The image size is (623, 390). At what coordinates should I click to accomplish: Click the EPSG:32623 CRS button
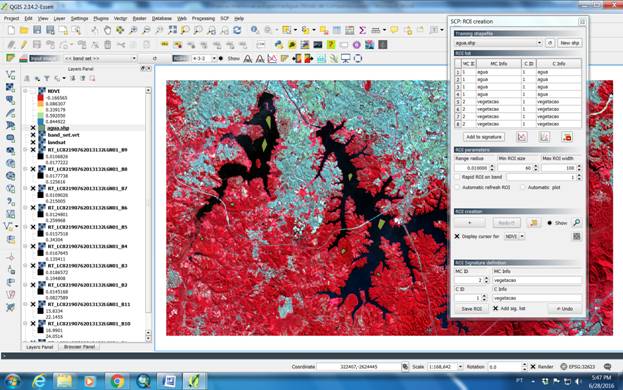[x=577, y=367]
